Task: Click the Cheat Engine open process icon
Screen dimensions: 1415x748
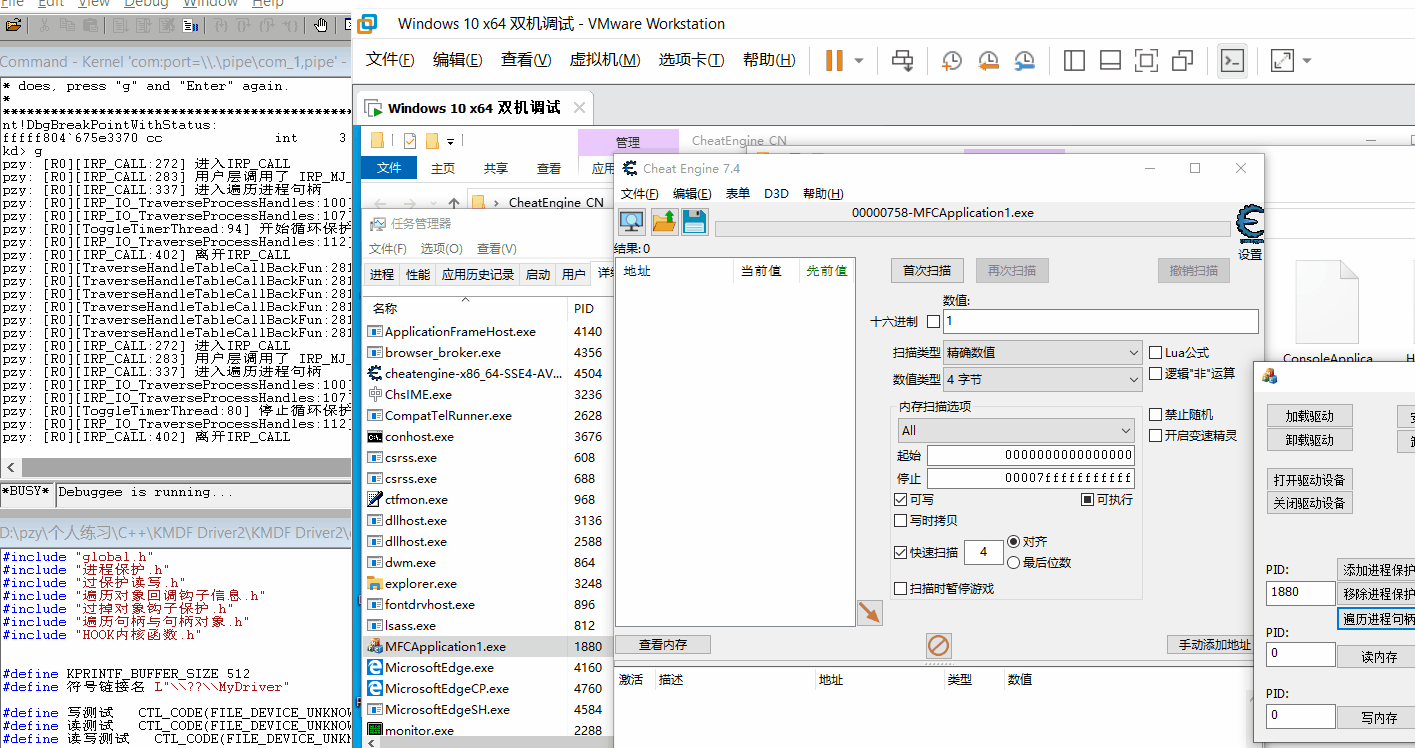Action: click(x=632, y=222)
